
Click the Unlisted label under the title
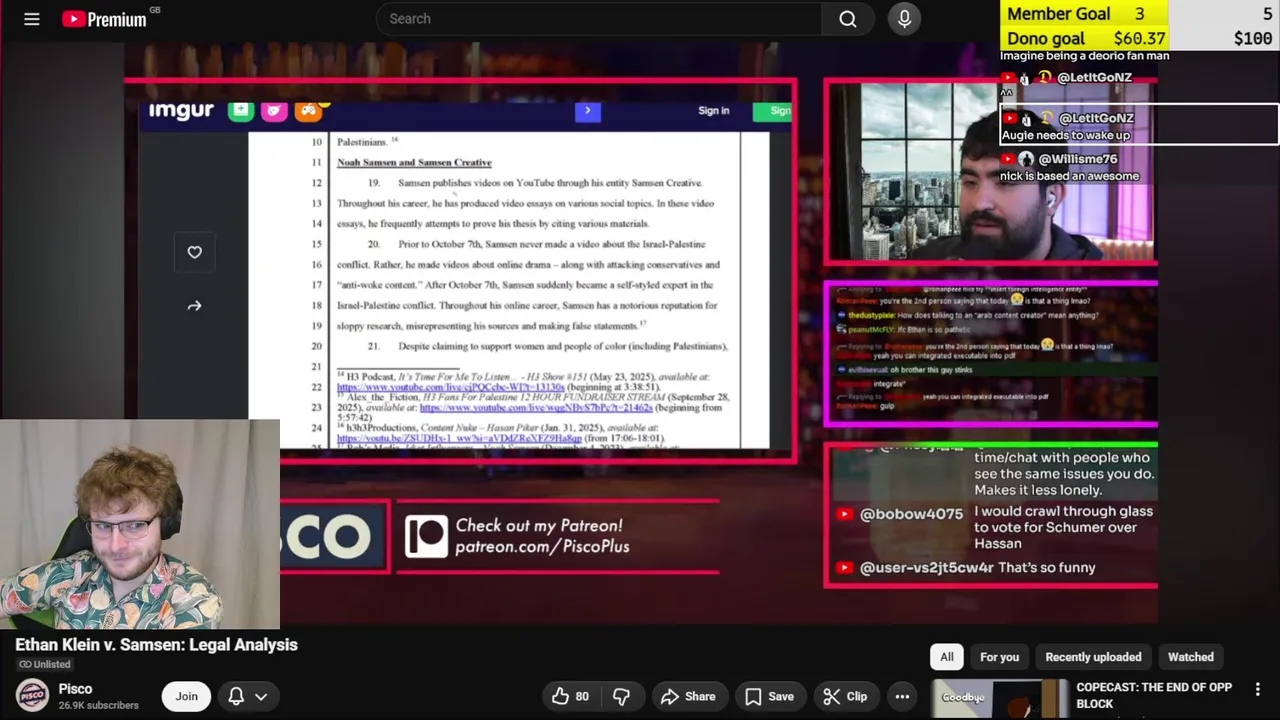pos(45,664)
